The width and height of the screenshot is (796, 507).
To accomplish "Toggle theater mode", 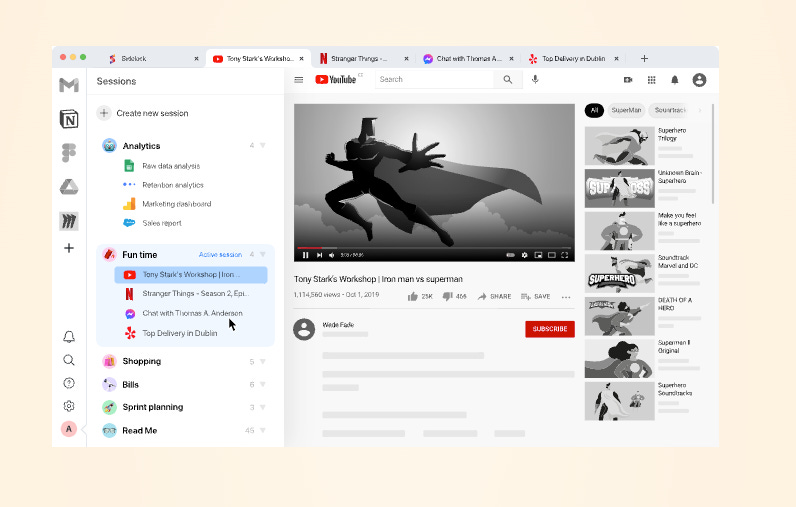I will (552, 255).
